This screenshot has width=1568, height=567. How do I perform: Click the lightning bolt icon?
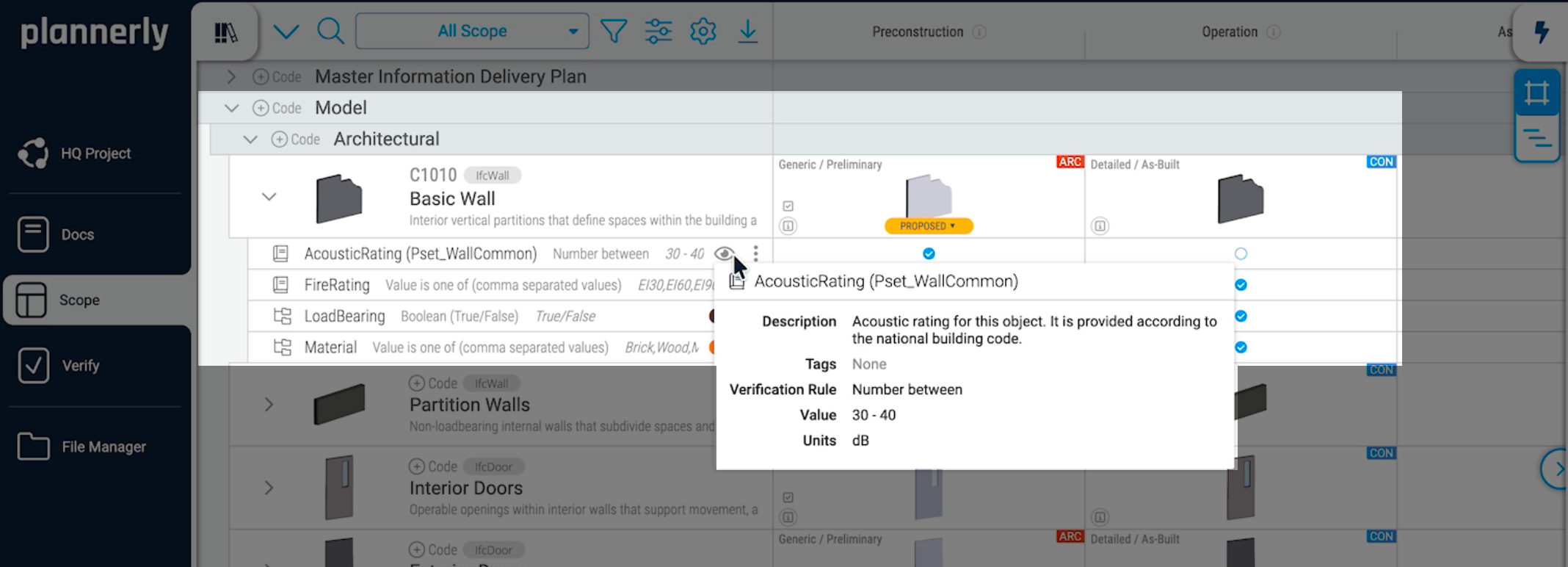[1542, 32]
